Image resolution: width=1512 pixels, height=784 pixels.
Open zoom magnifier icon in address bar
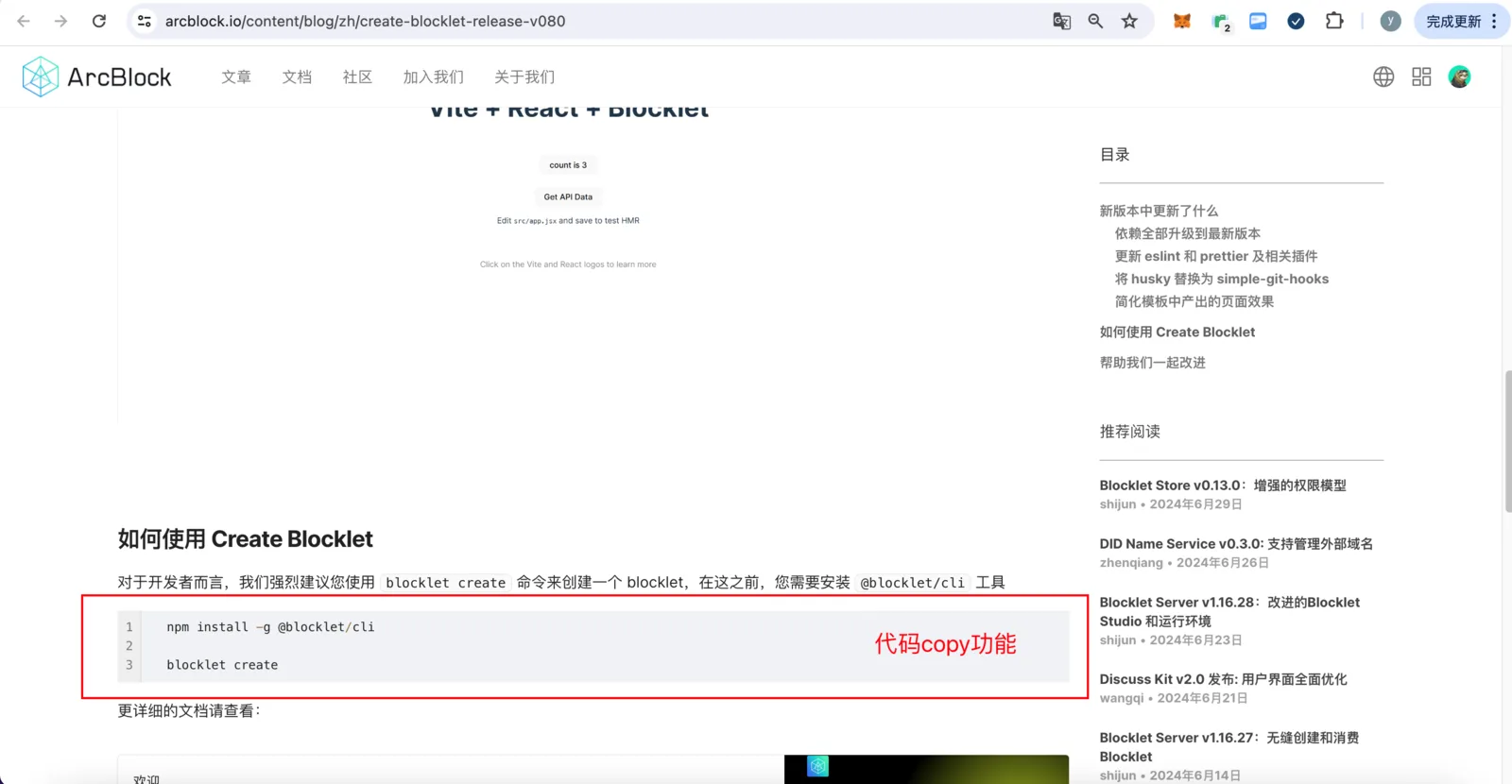1095,21
